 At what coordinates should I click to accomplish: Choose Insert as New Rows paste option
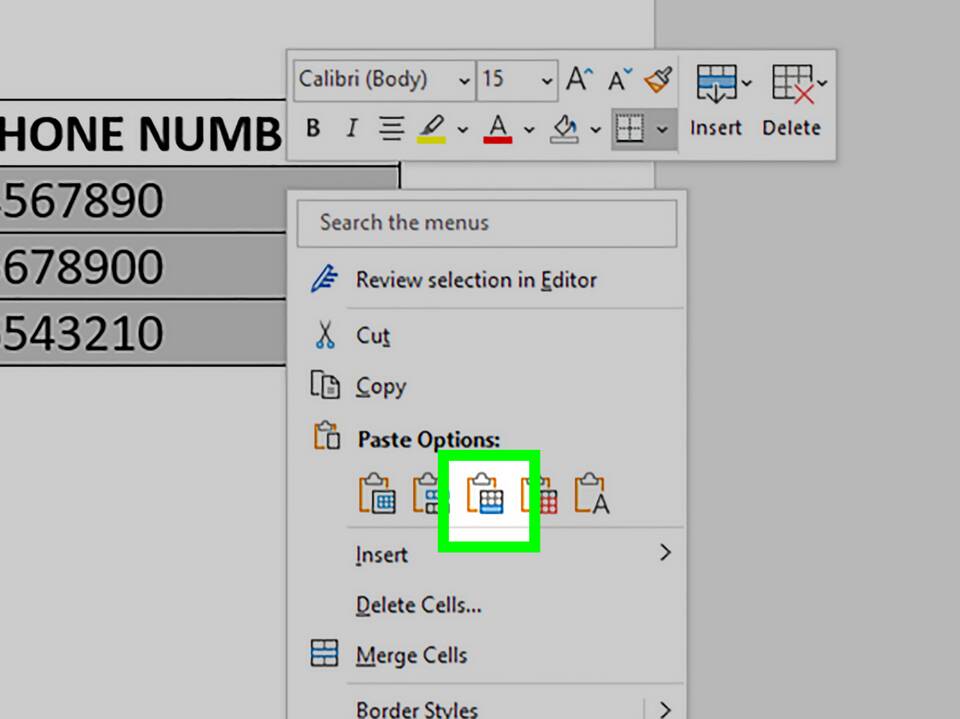(486, 493)
